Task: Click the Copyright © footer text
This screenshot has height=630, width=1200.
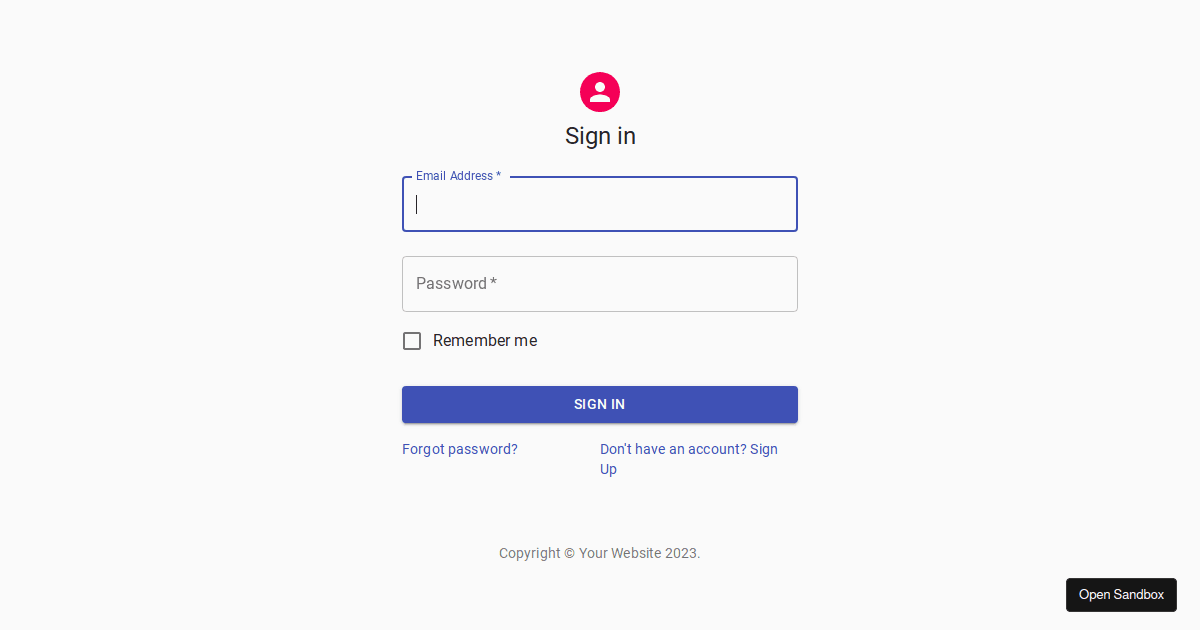Action: 537,553
